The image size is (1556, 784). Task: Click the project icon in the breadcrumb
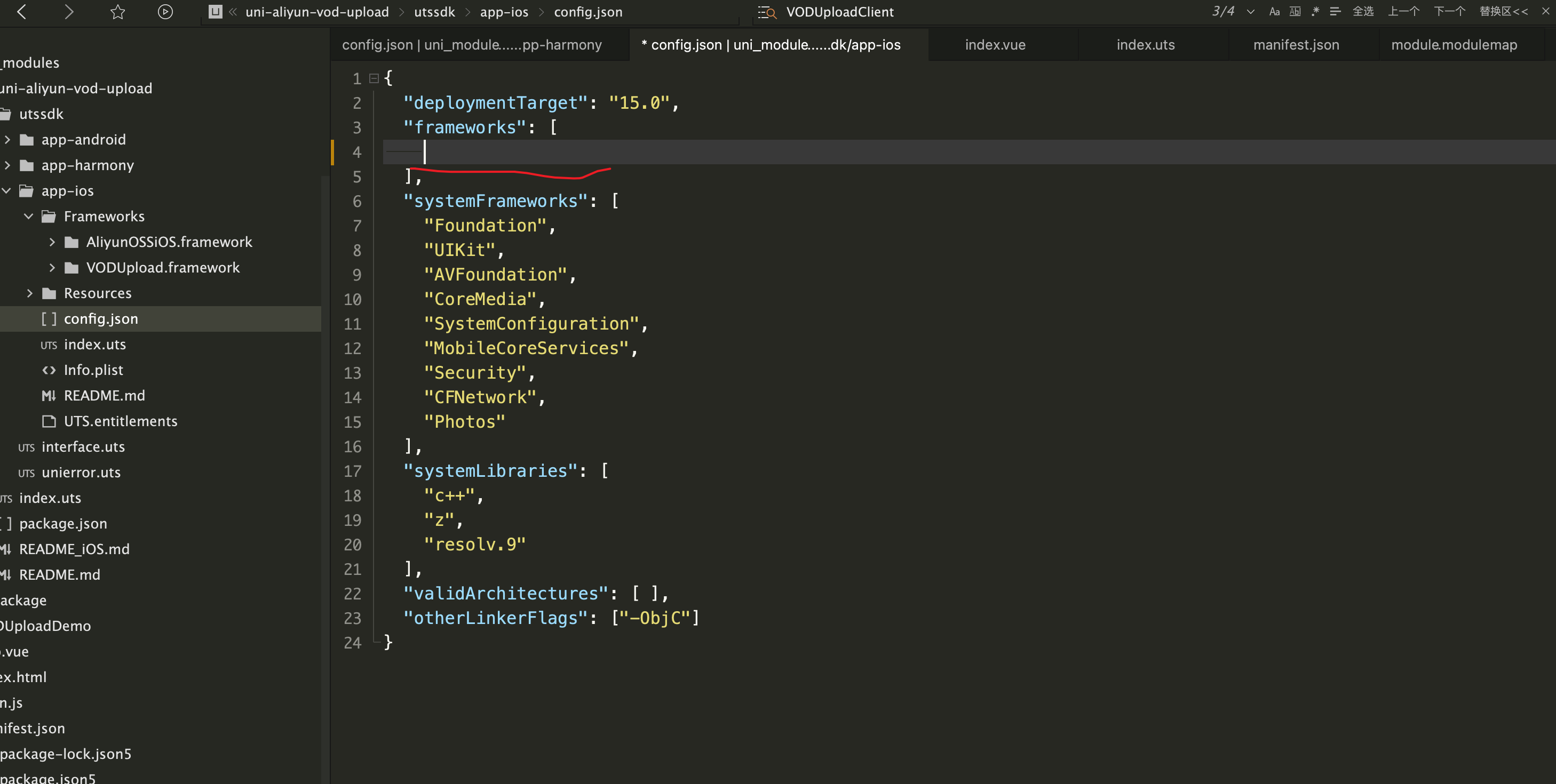coord(215,12)
